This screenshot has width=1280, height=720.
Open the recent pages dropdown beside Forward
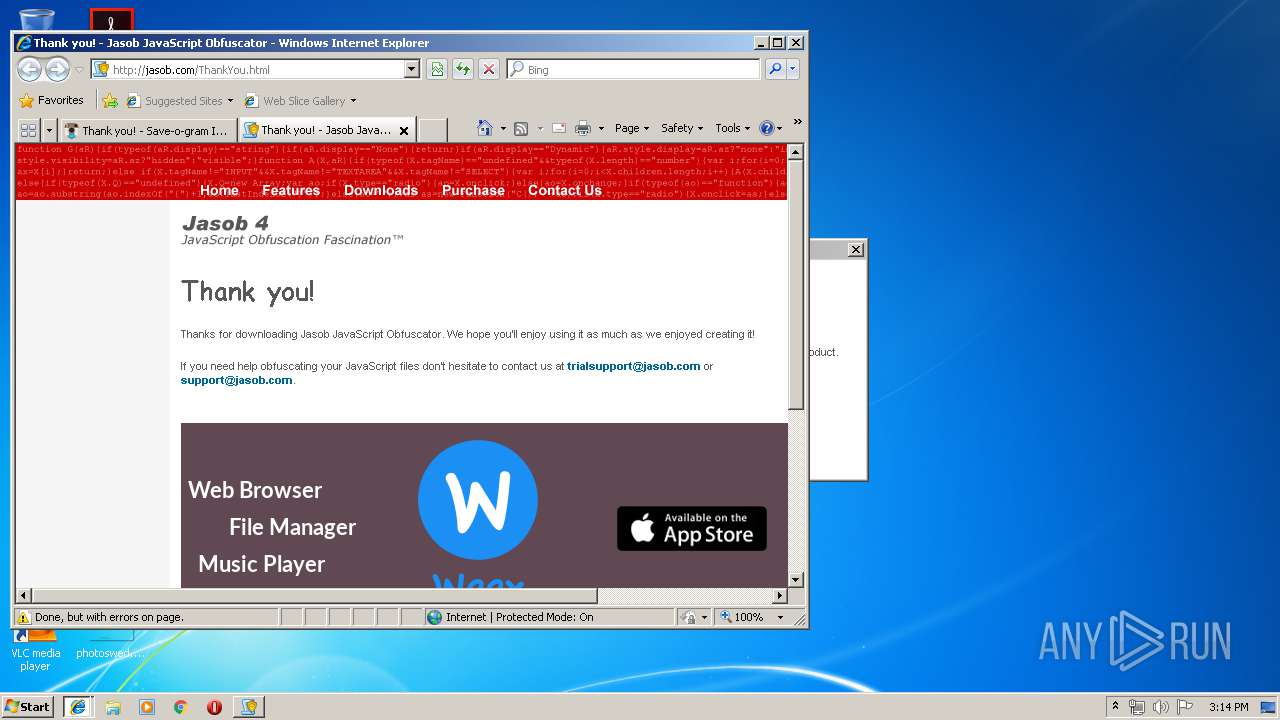79,70
